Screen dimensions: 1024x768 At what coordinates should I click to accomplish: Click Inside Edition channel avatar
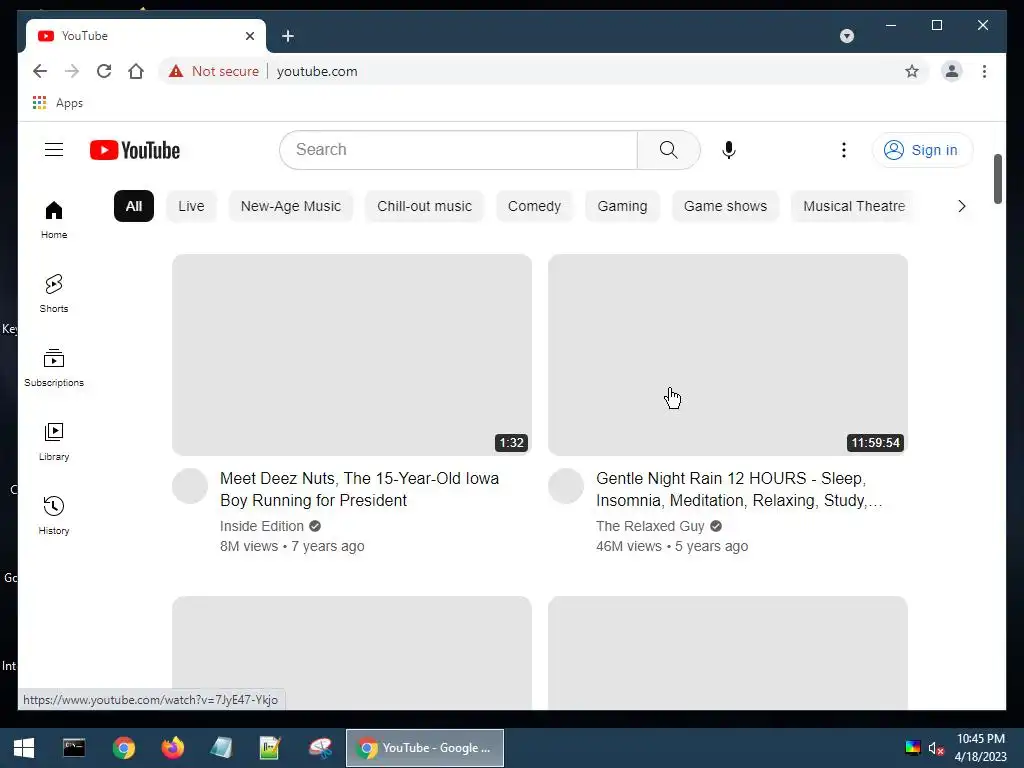click(190, 486)
